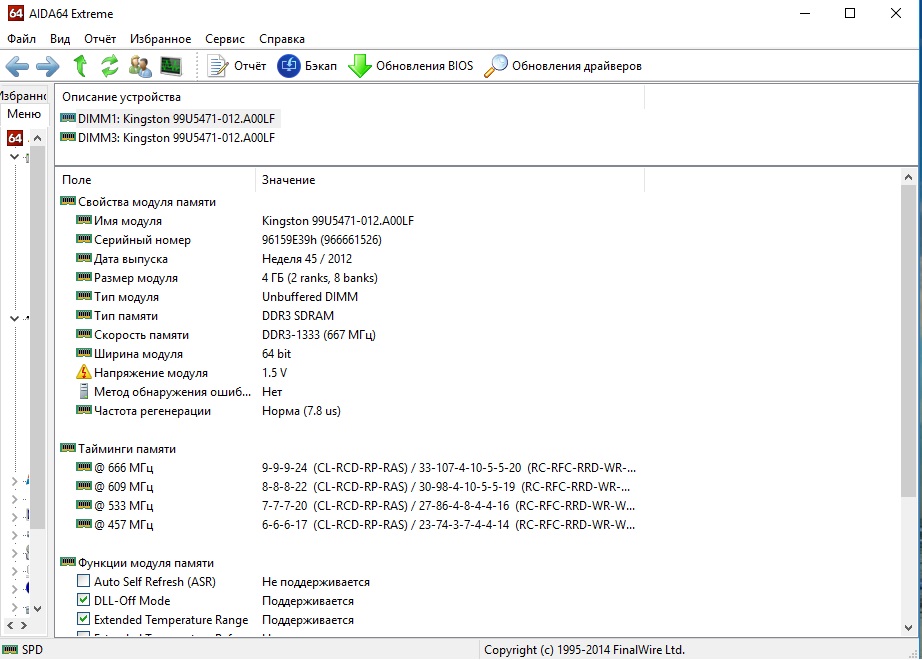Viewport: 922px width, 660px height.
Task: Select the value DDR3-1333 (667 МГц)
Action: [x=319, y=334]
